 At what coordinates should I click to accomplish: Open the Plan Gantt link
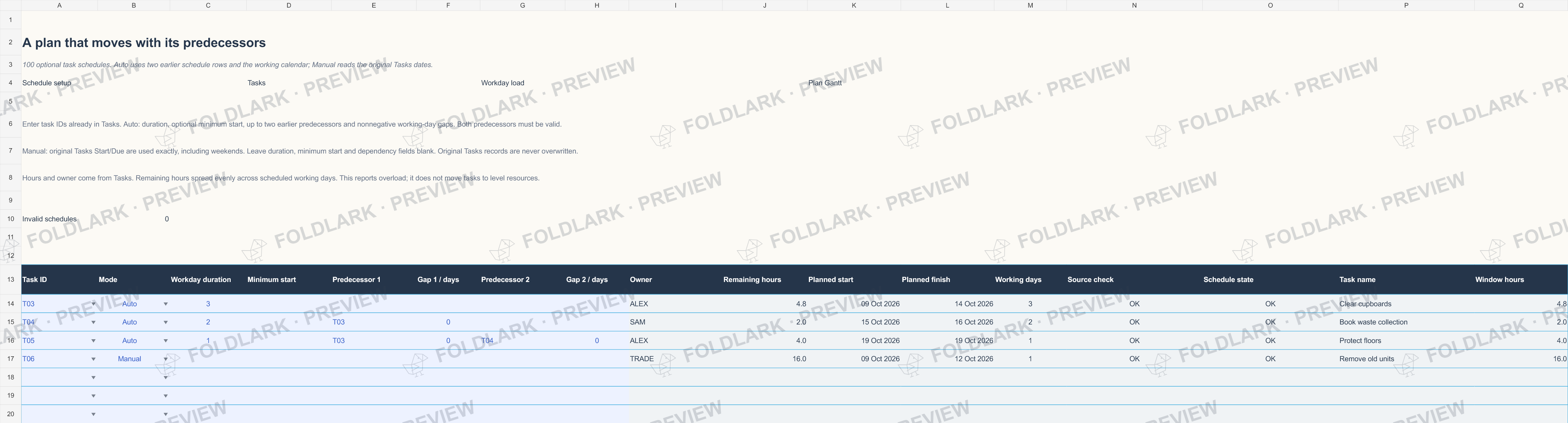click(x=825, y=83)
